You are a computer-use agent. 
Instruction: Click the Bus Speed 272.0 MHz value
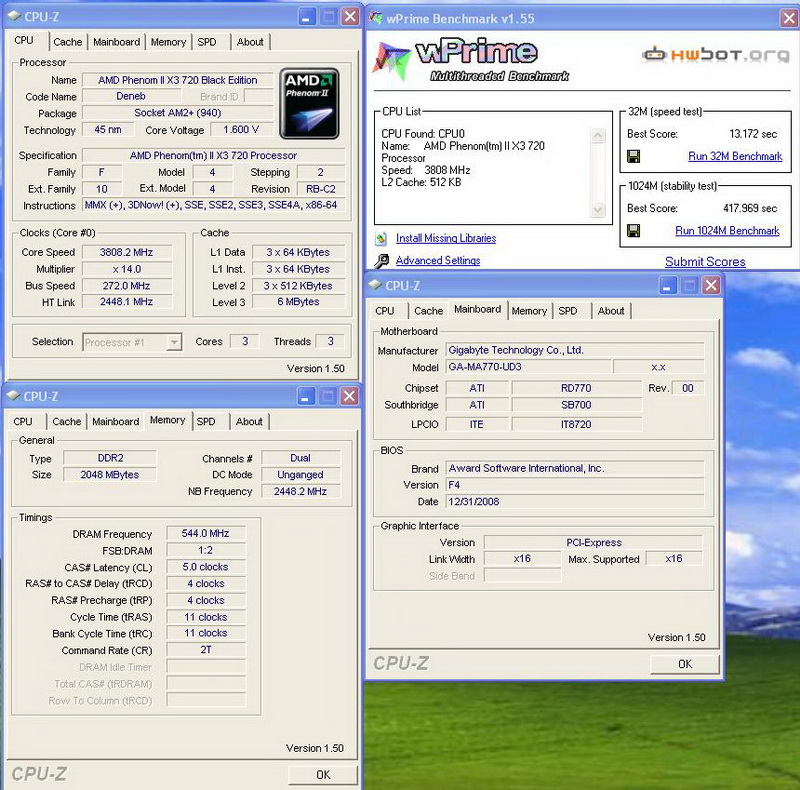point(127,286)
